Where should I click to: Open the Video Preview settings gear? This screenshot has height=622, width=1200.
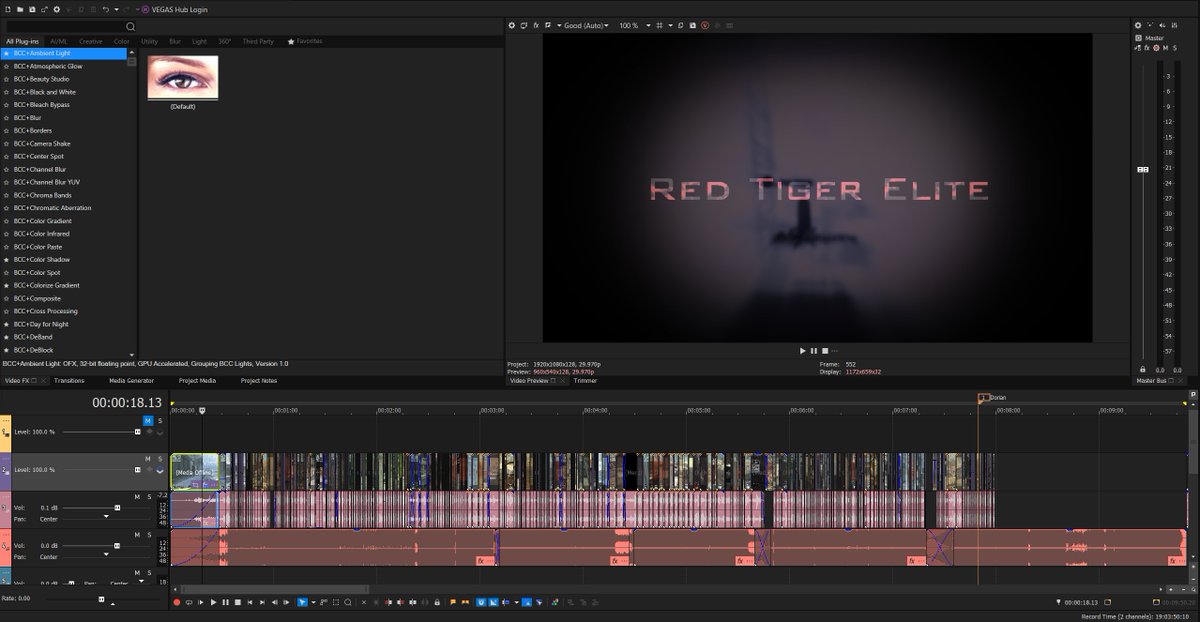pyautogui.click(x=512, y=25)
